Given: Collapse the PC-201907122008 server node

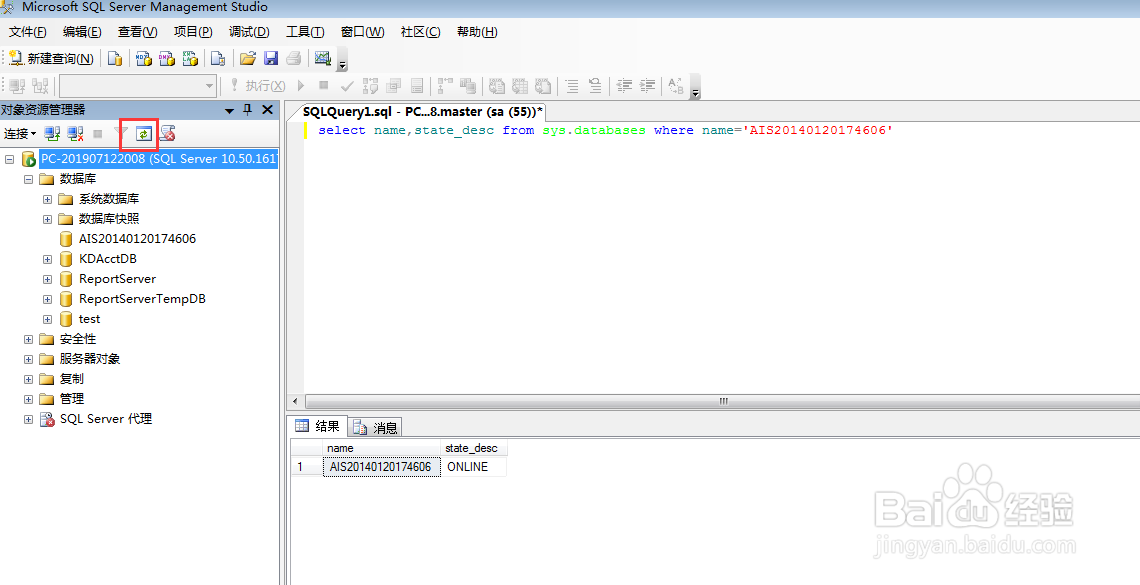Looking at the screenshot, I should click(x=9, y=158).
